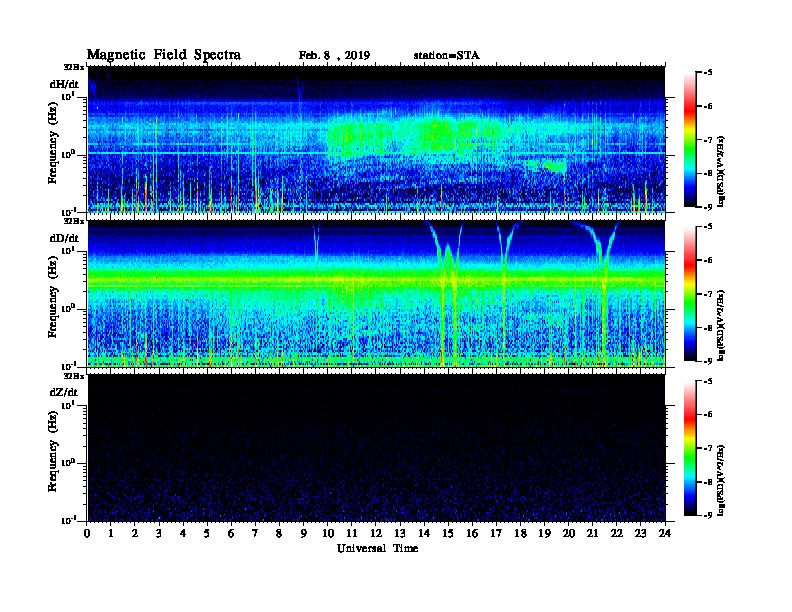This screenshot has width=792, height=612.
Task: Click the "-5" tick on dH/dt color bar
Action: (x=707, y=72)
